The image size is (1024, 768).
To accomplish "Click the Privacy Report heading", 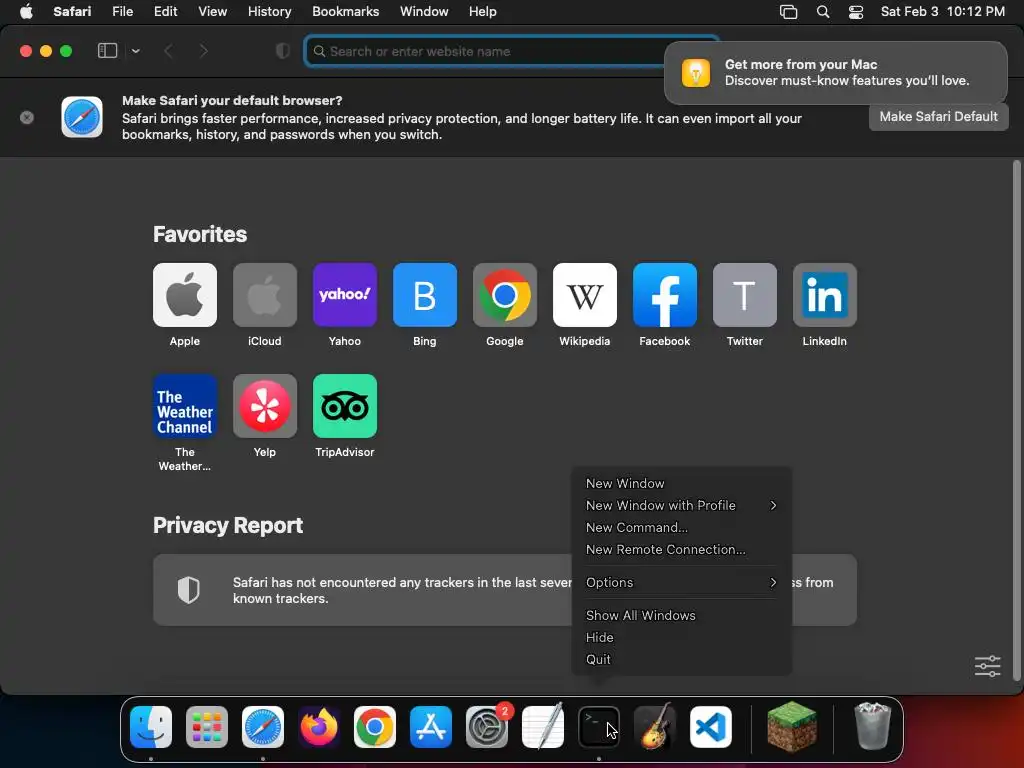I will [x=228, y=526].
